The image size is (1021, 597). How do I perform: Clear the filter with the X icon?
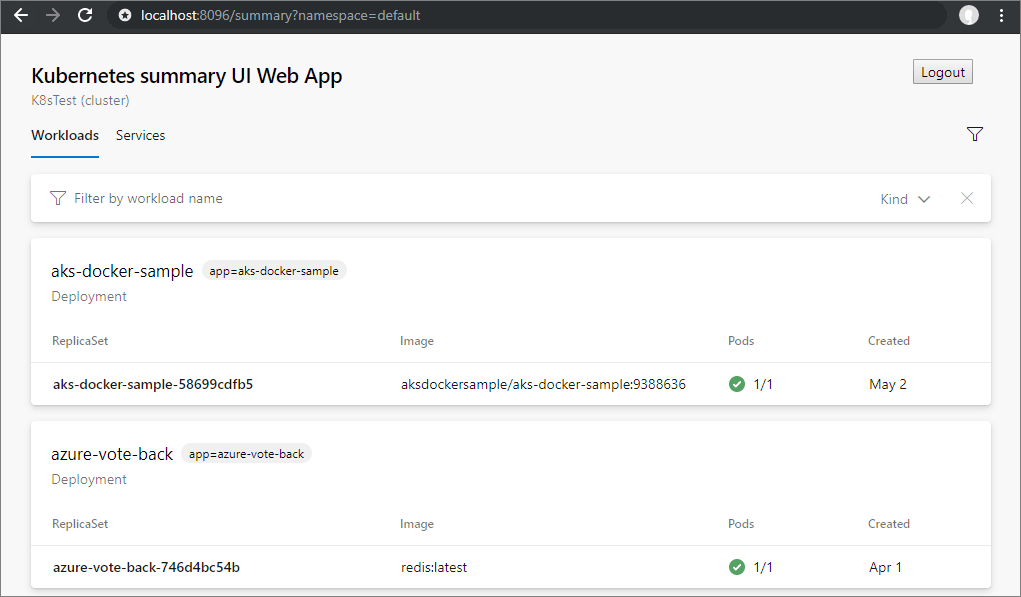pyautogui.click(x=966, y=198)
